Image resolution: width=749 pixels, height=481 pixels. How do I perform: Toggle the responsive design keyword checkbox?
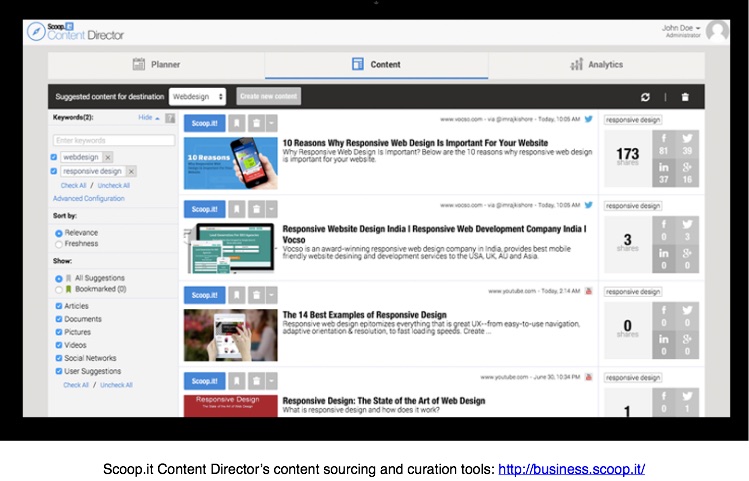(x=54, y=171)
